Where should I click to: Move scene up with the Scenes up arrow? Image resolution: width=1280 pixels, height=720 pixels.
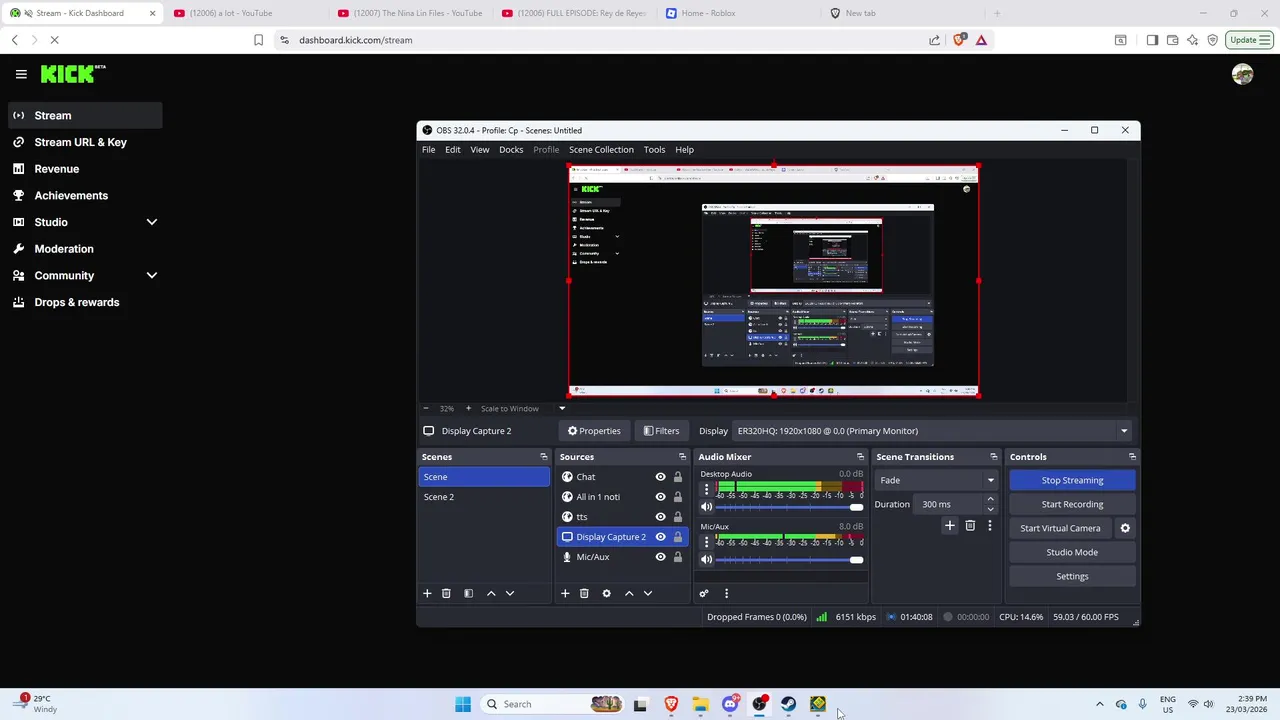click(x=491, y=593)
